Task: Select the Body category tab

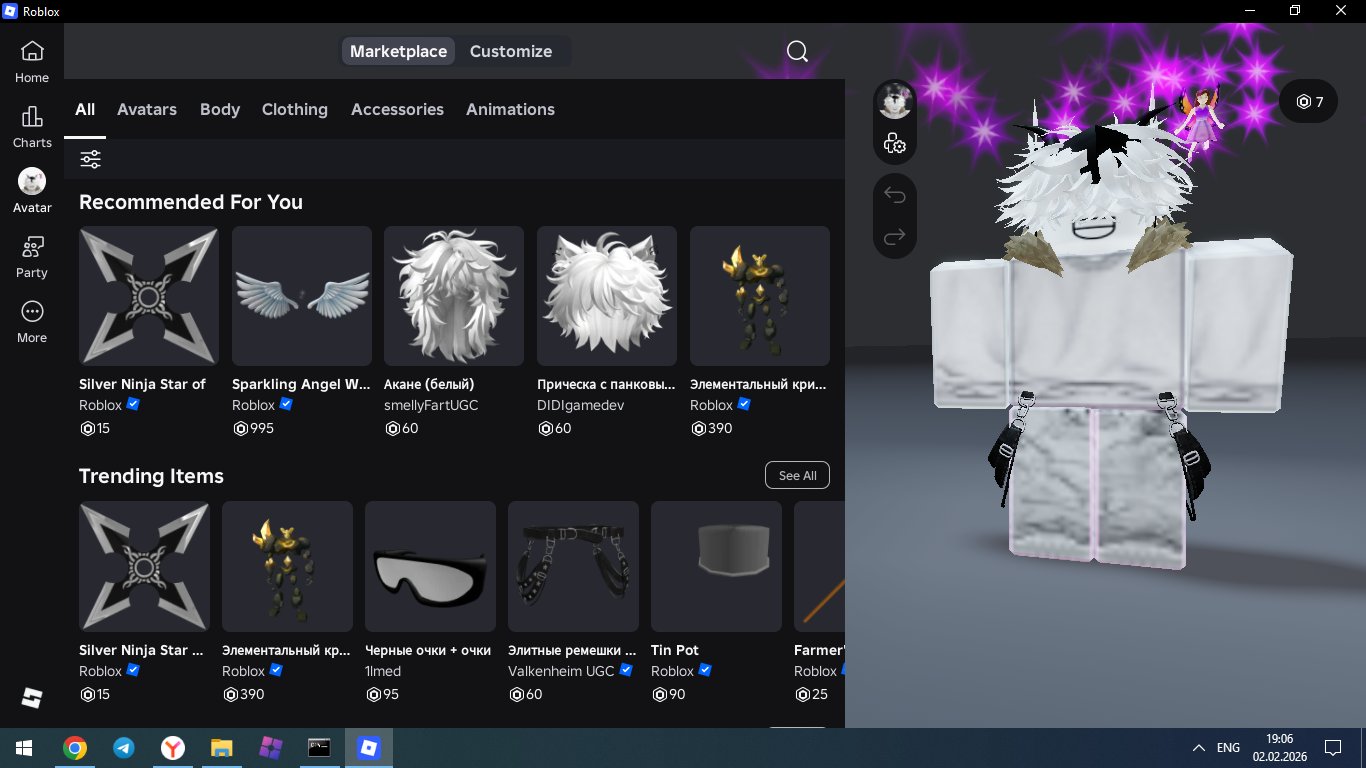Action: coord(220,109)
